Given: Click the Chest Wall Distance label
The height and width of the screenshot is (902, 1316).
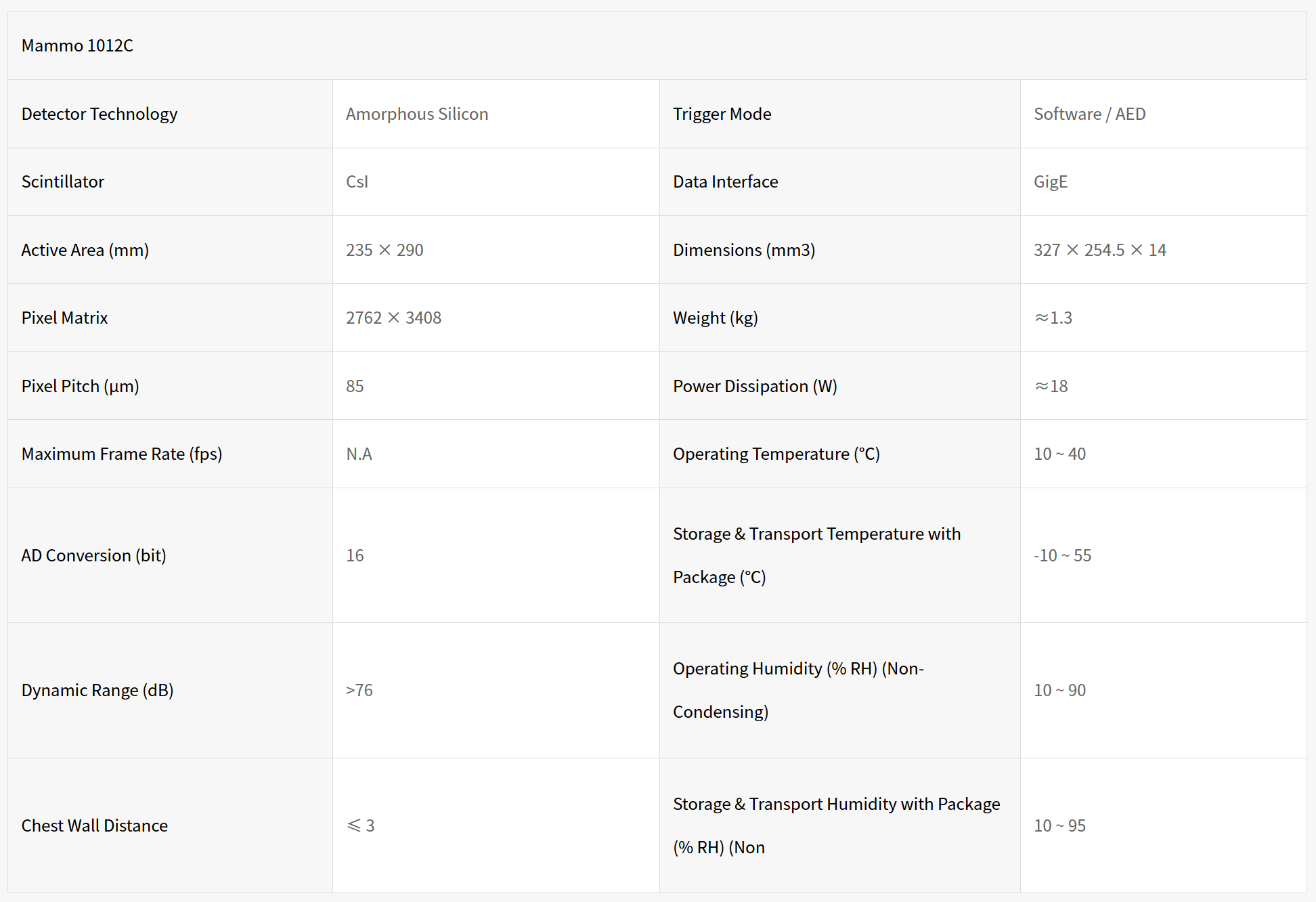Looking at the screenshot, I should coord(95,825).
